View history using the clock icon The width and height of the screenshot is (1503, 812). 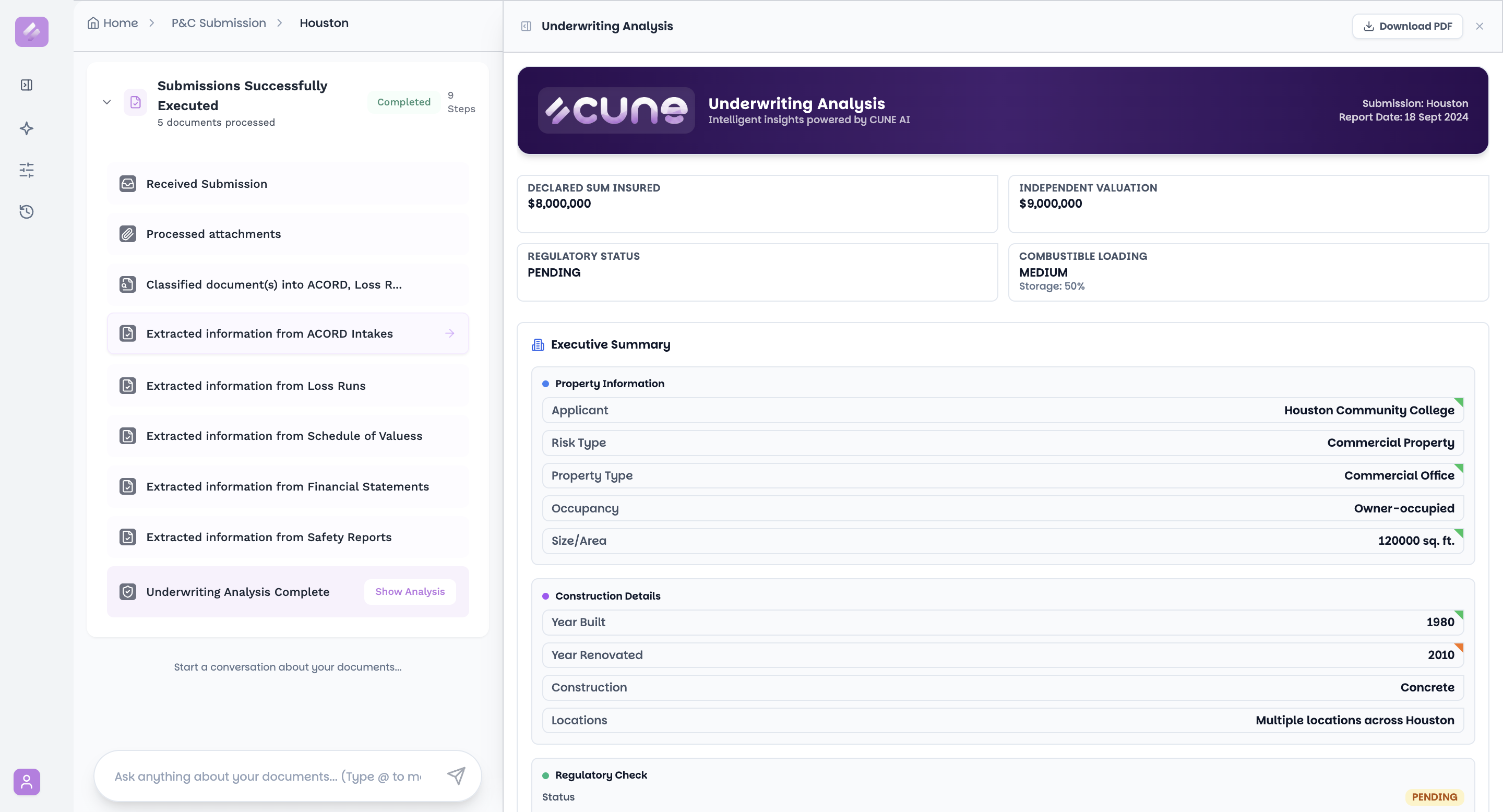26,212
